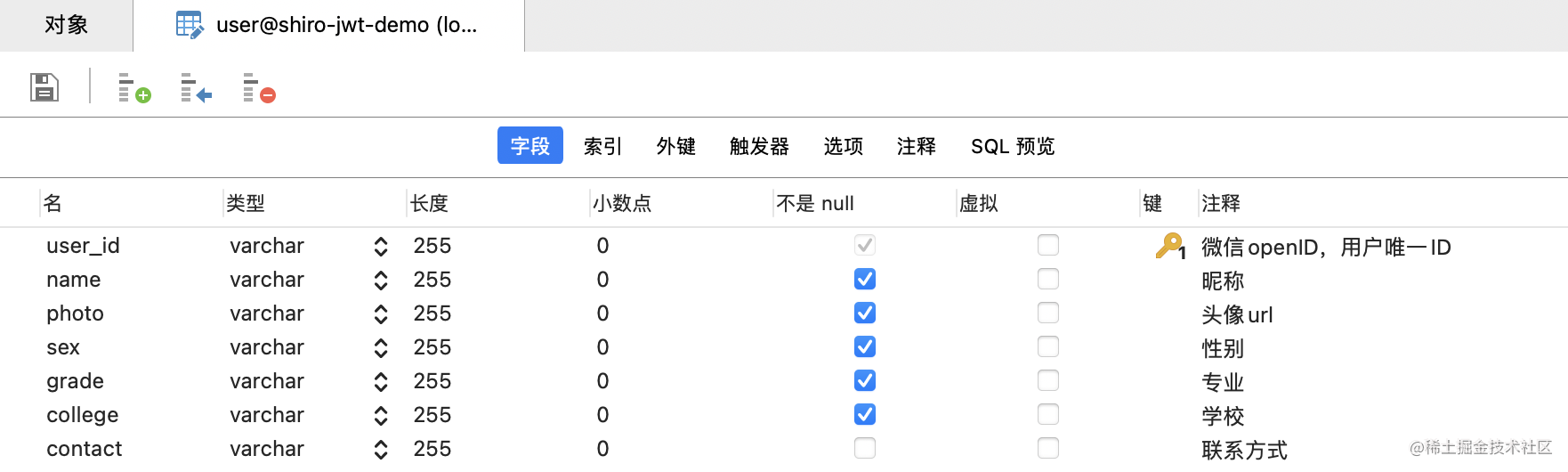Image resolution: width=1568 pixels, height=472 pixels.
Task: Toggle not-null checkbox for grade
Action: tap(865, 380)
